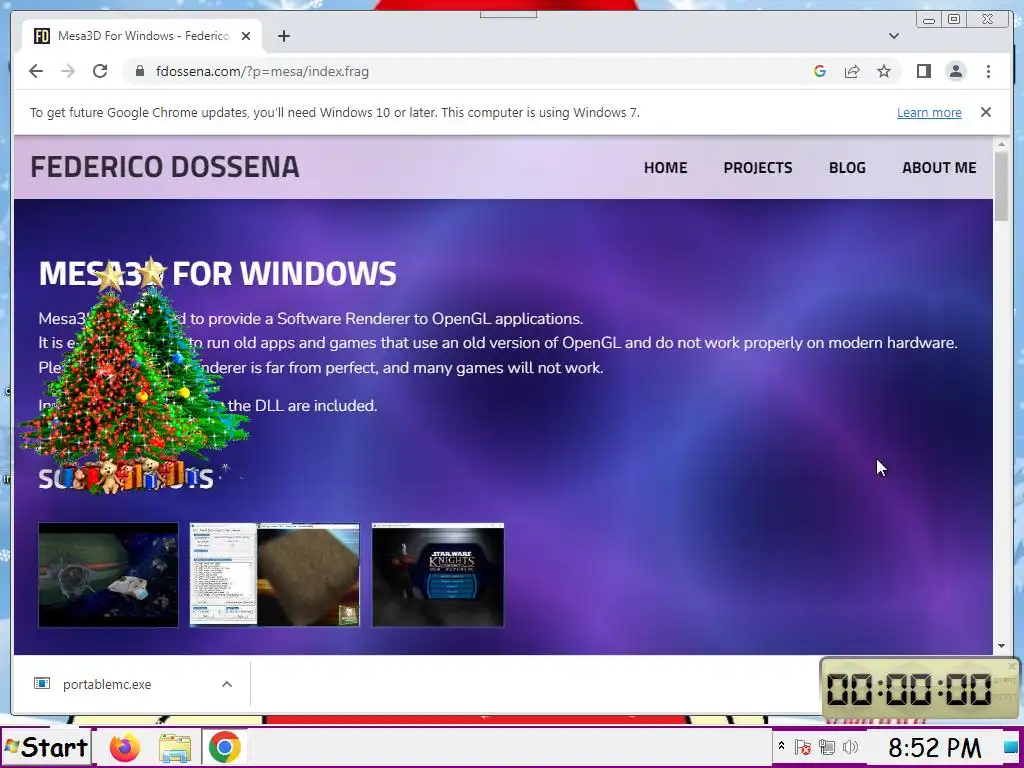The width and height of the screenshot is (1024, 768).
Task: Open the PROJECTS menu item
Action: click(x=758, y=168)
